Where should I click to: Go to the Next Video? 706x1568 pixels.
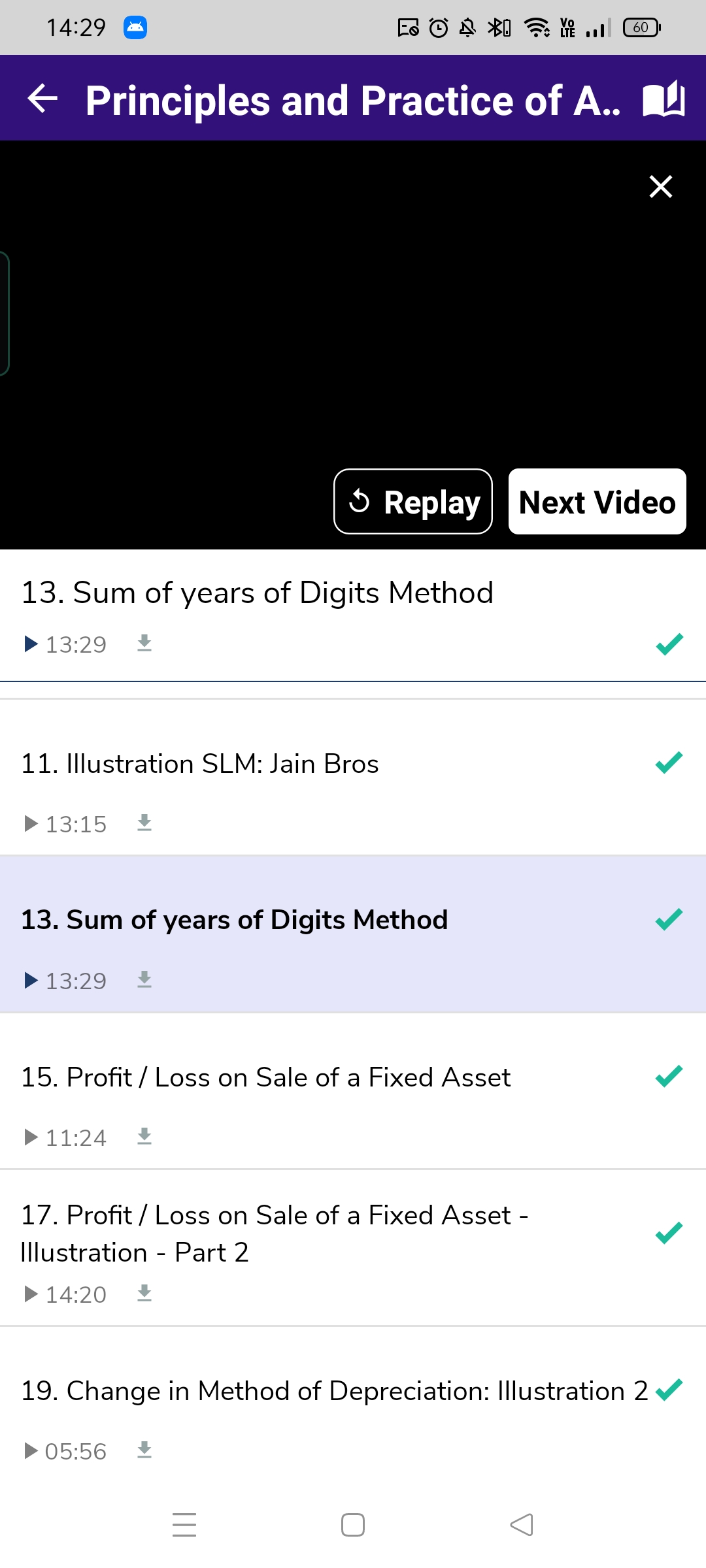point(597,502)
